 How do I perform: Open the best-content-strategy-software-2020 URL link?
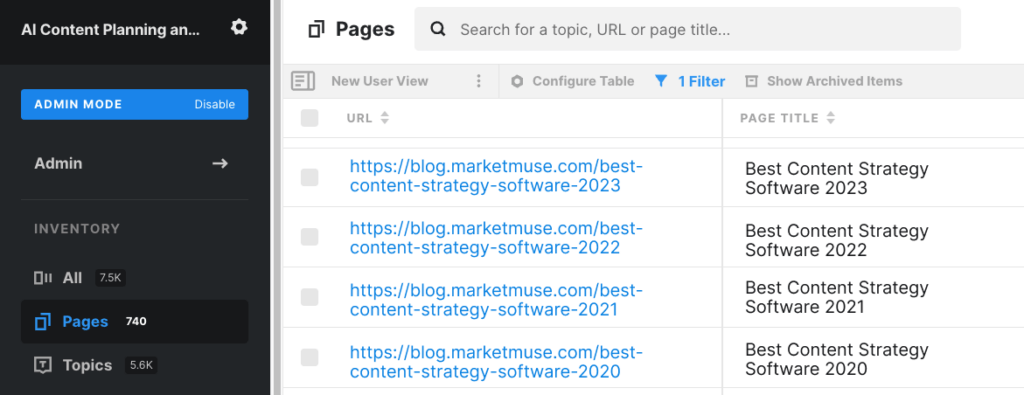click(x=496, y=362)
